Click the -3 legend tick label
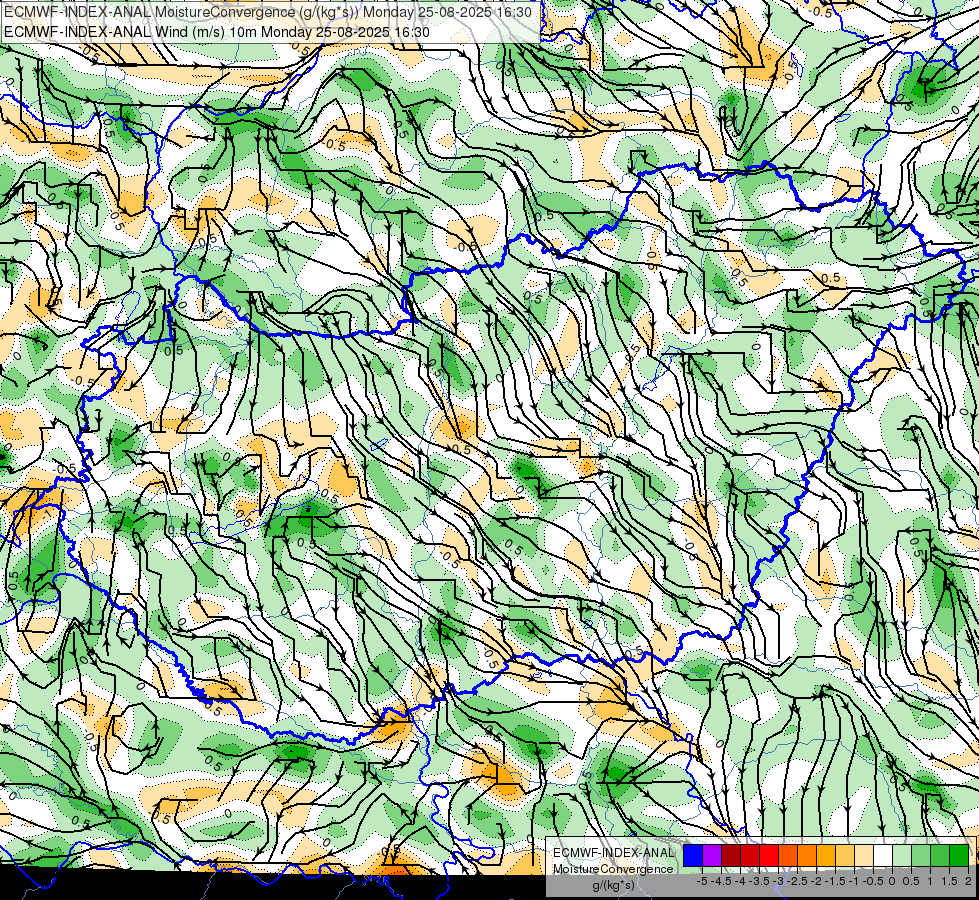 click(779, 881)
